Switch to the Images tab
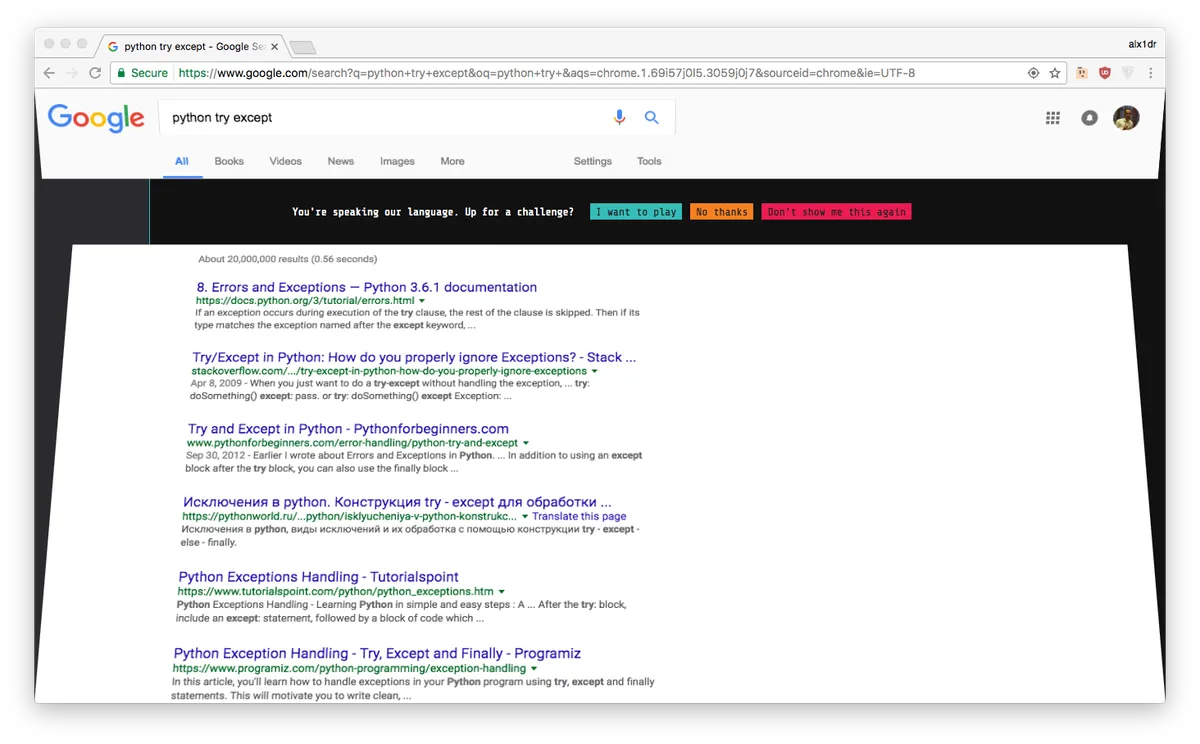1200x744 pixels. (397, 161)
